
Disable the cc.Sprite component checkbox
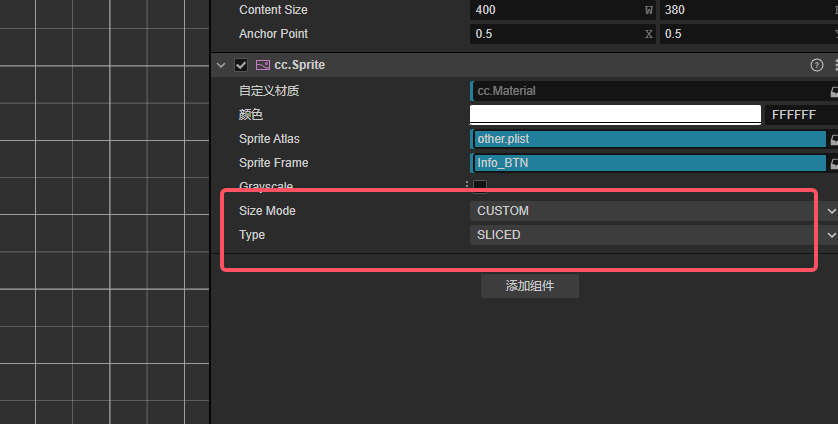pos(241,65)
